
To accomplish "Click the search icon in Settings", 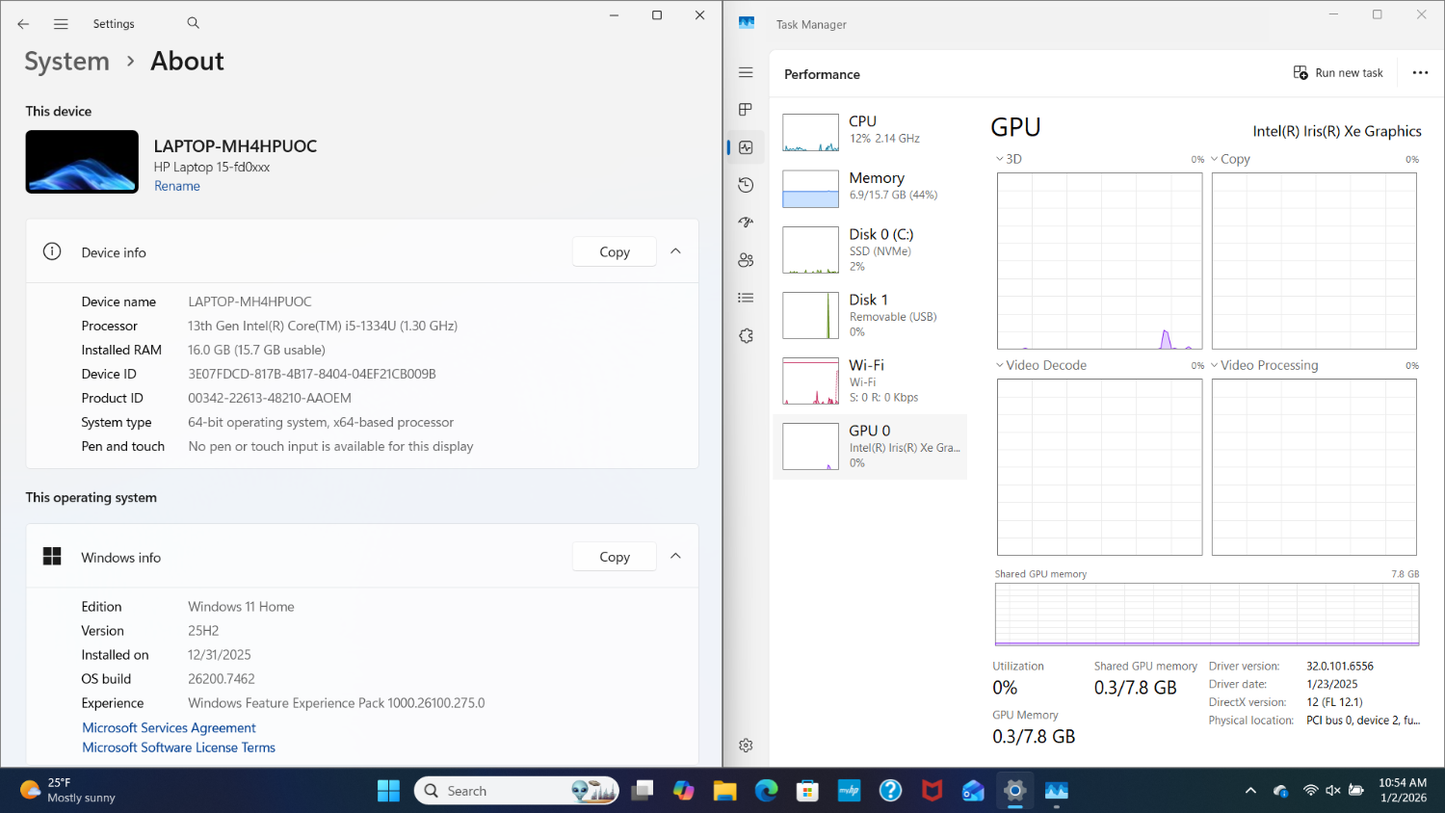I will point(193,23).
